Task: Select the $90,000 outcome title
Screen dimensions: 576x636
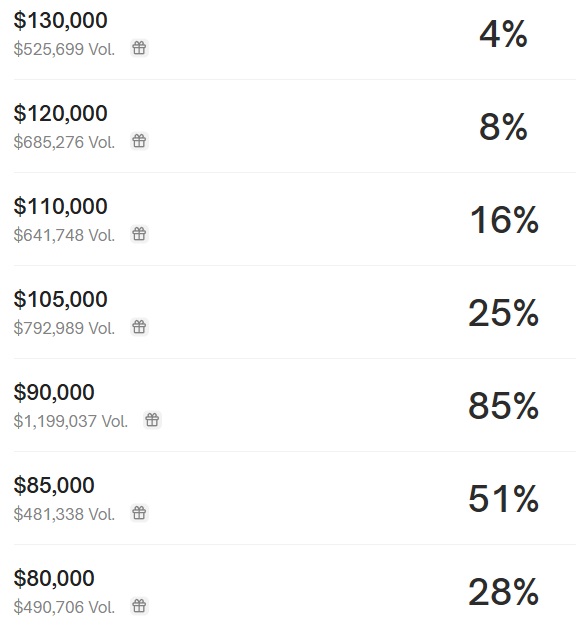Action: point(54,392)
